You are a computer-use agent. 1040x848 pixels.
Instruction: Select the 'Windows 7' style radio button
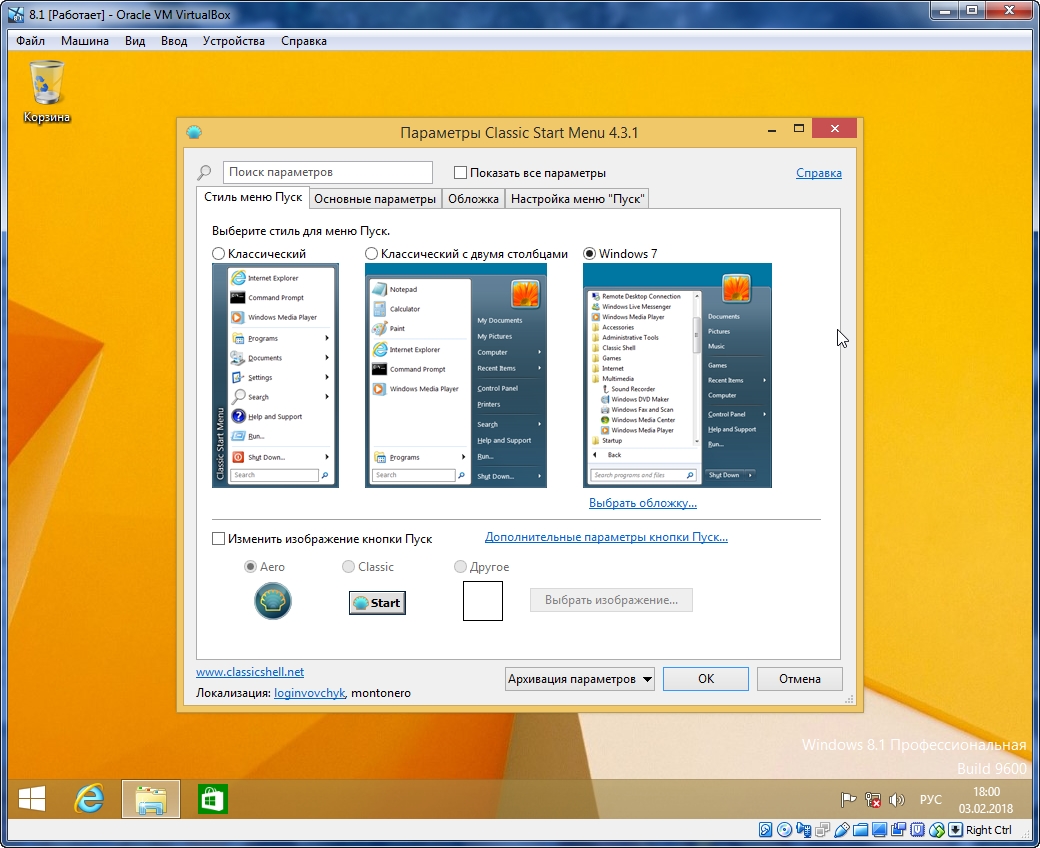coord(589,253)
